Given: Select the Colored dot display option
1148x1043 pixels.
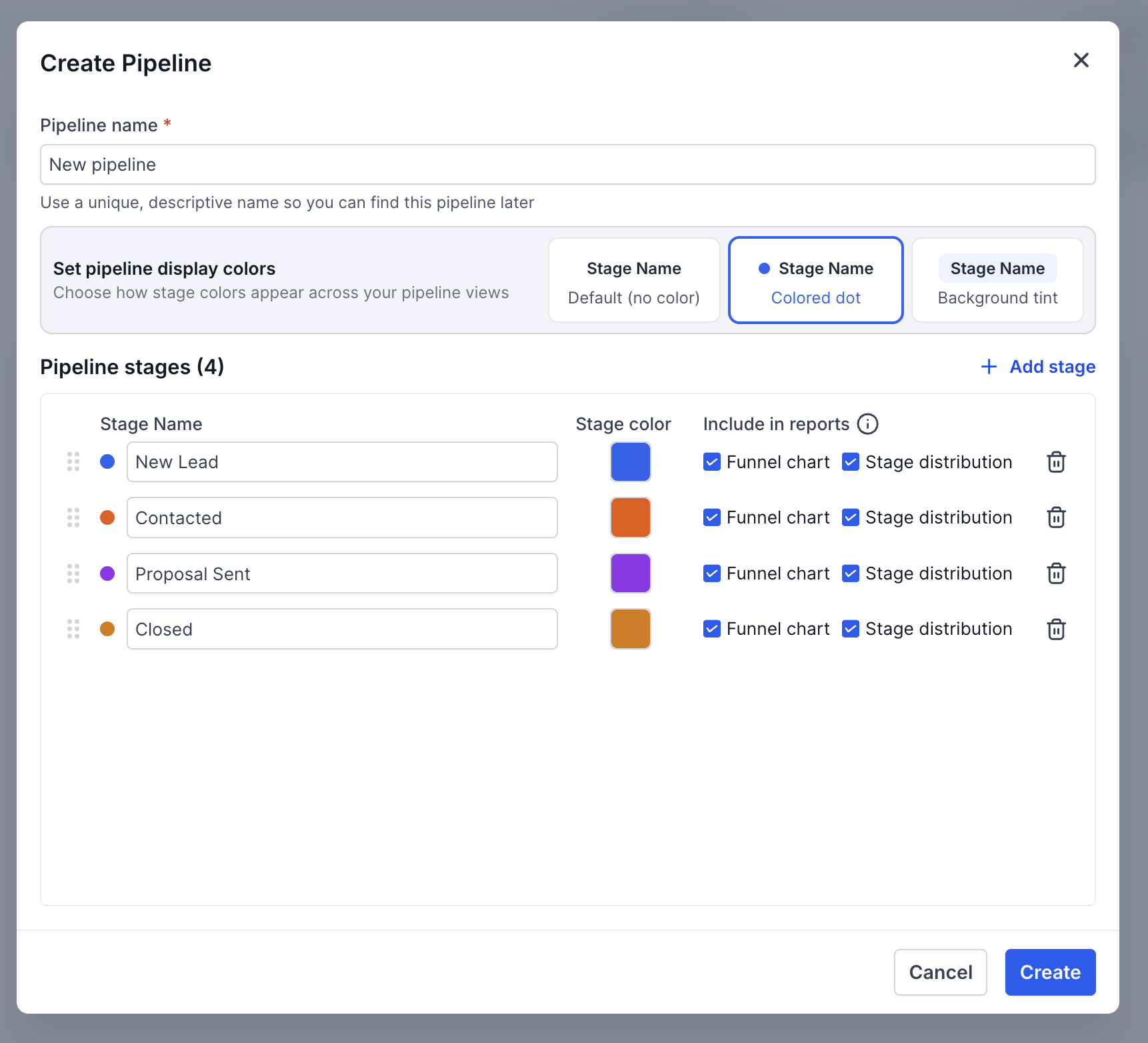Looking at the screenshot, I should click(x=815, y=280).
